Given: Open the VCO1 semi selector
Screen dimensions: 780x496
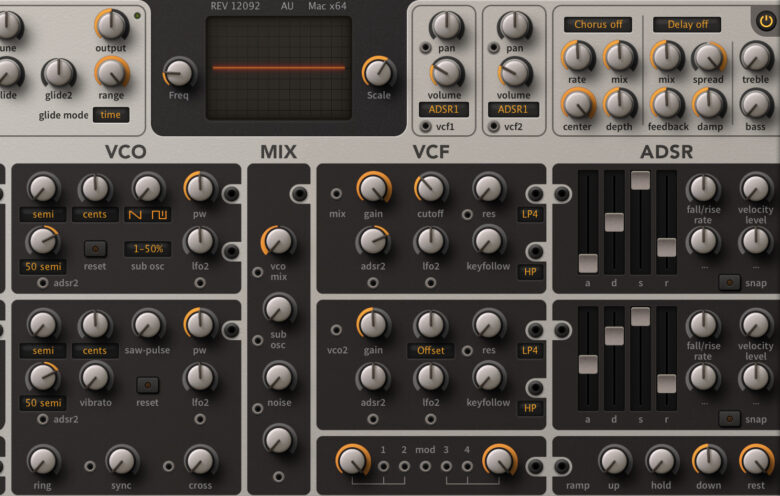Looking at the screenshot, I should click(x=43, y=214).
